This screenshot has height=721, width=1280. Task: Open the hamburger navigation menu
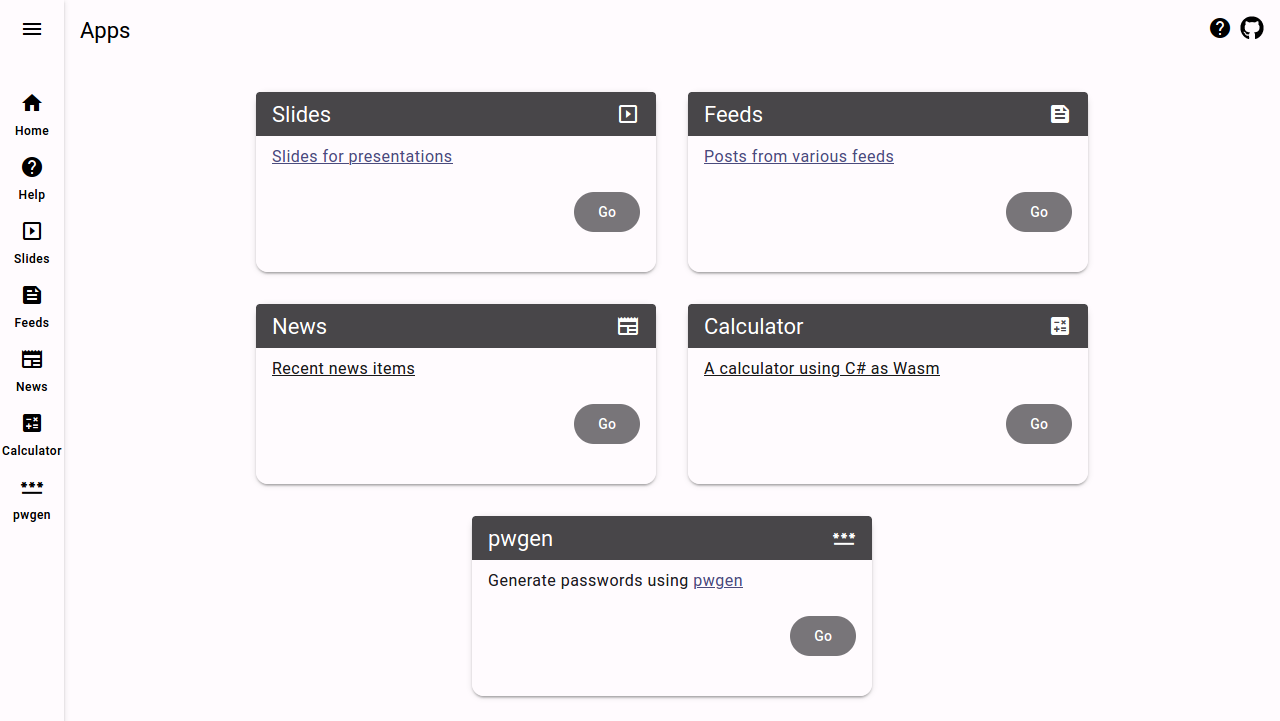point(32,29)
